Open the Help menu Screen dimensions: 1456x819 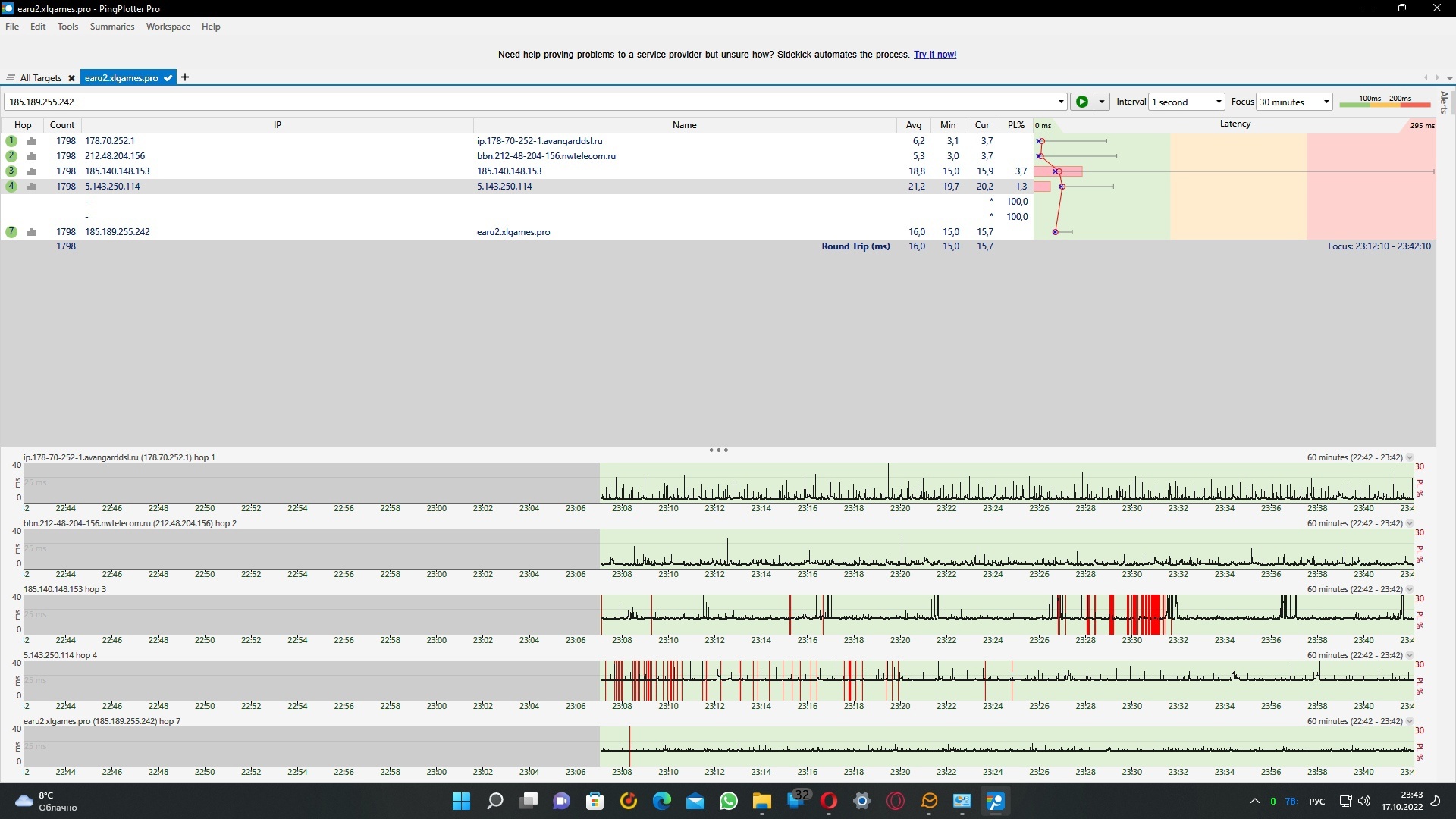211,27
